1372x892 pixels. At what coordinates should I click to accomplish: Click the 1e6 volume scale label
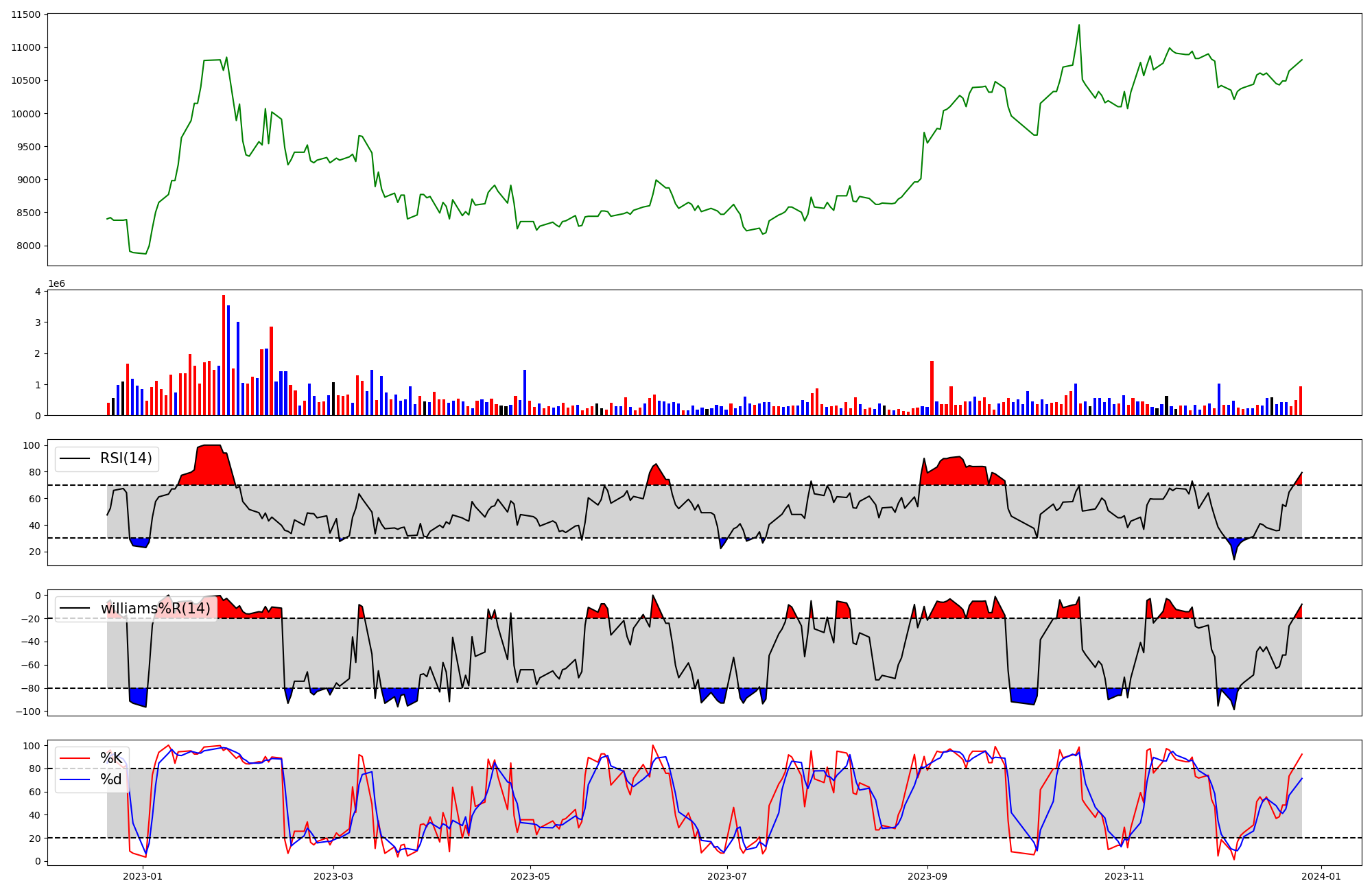pos(56,284)
